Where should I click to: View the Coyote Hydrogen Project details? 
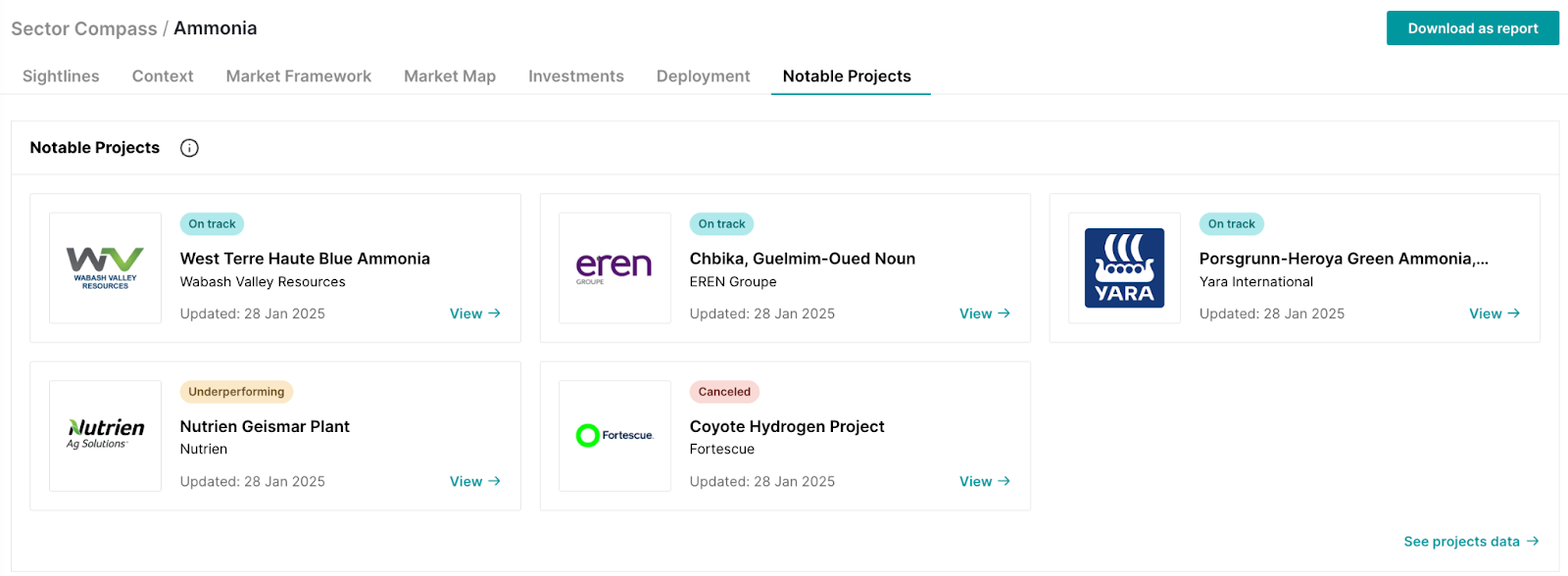pyautogui.click(x=985, y=482)
